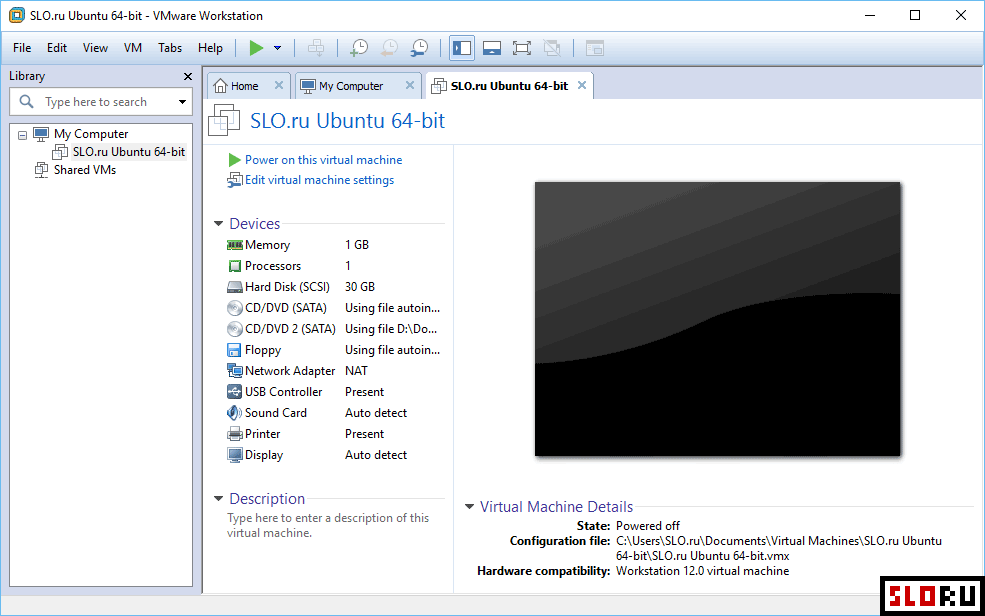985x616 pixels.
Task: Click the Hard Disk (SCSI) device icon
Action: pos(234,287)
